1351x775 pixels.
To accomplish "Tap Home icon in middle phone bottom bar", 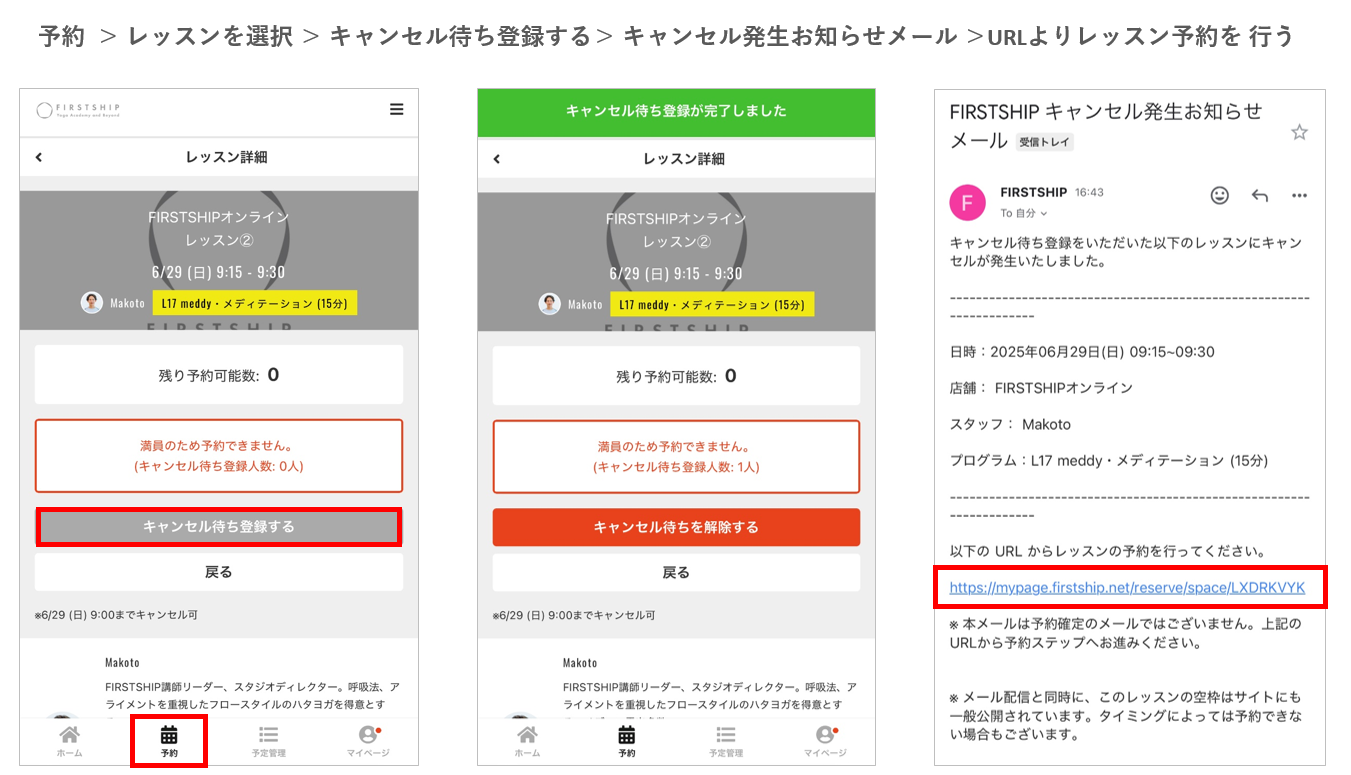I will [x=527, y=740].
